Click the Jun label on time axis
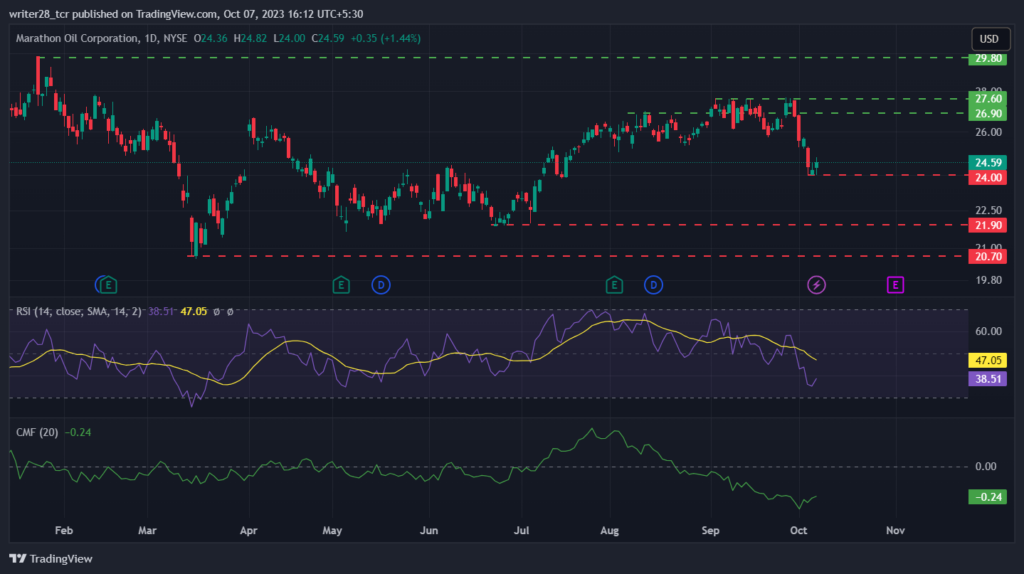Viewport: 1024px width, 574px height. coord(428,530)
